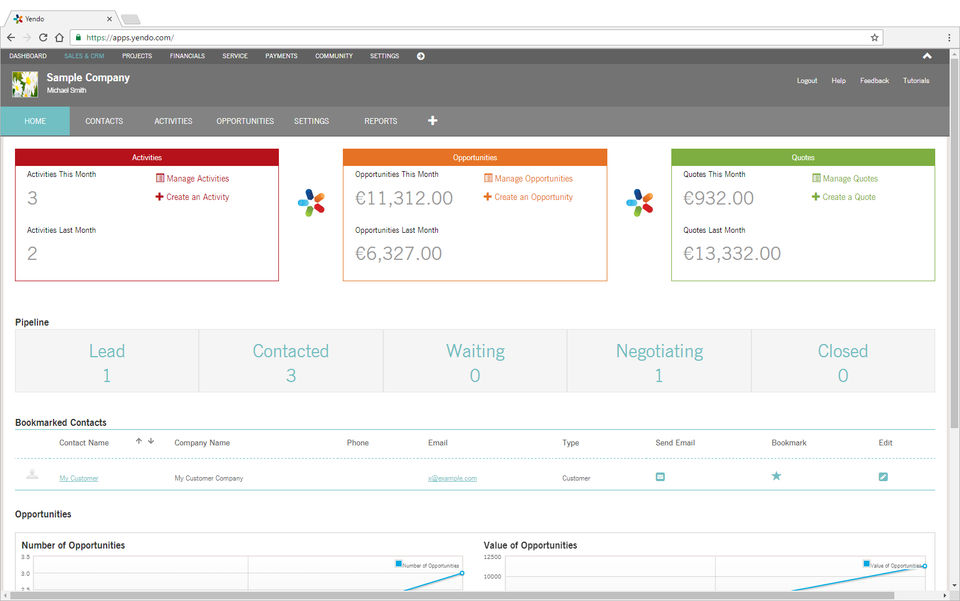This screenshot has width=960, height=601.
Task: Click Create an Opportunity link
Action: (528, 197)
